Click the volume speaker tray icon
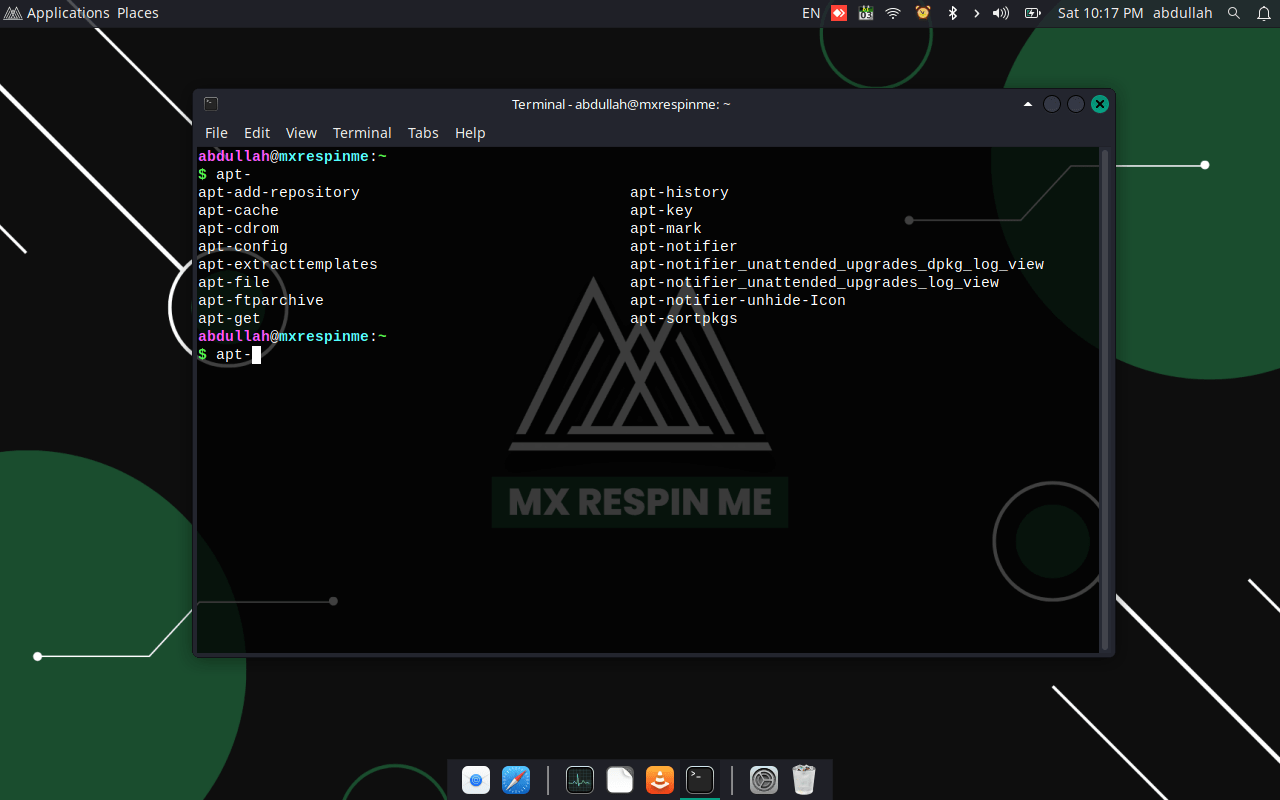This screenshot has height=800, width=1280. tap(1001, 13)
